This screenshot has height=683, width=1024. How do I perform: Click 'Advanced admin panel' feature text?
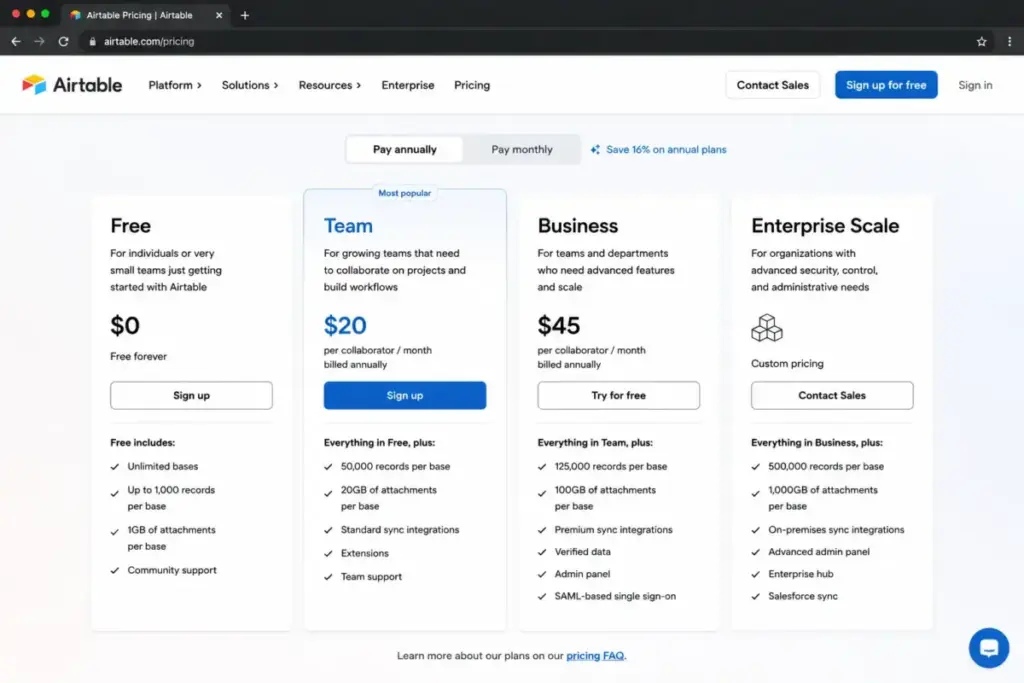click(819, 552)
